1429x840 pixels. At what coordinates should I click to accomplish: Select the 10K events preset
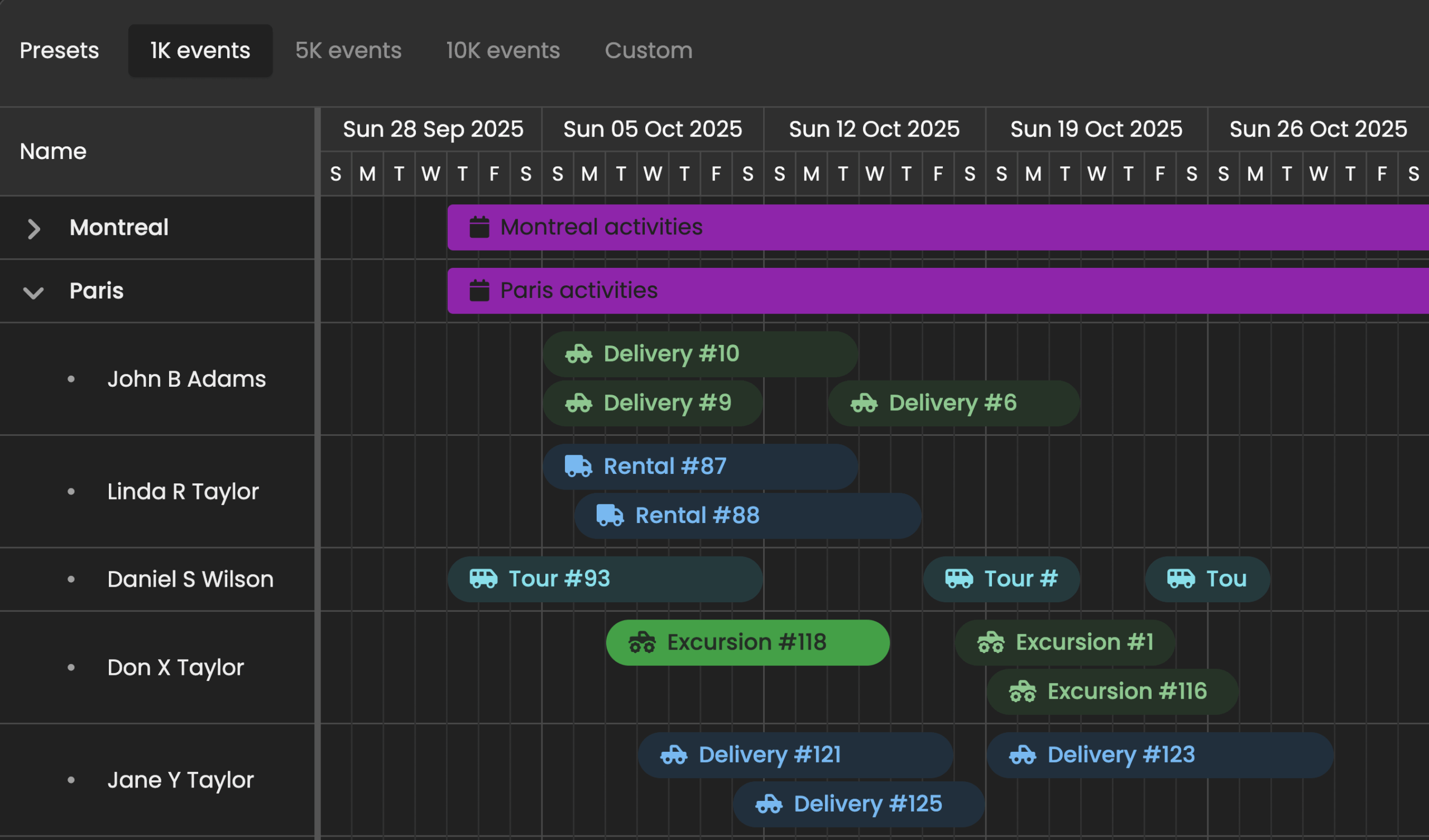(502, 51)
